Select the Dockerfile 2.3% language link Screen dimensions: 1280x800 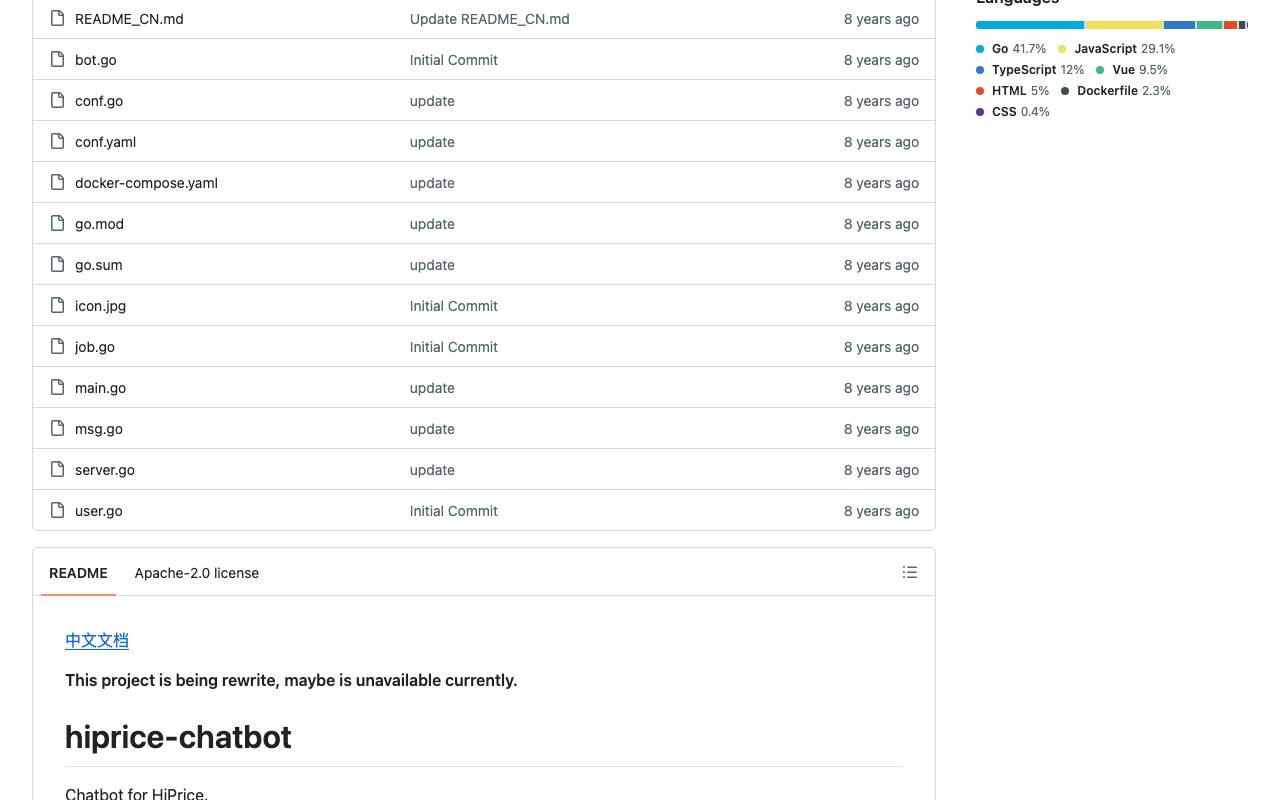(1116, 90)
